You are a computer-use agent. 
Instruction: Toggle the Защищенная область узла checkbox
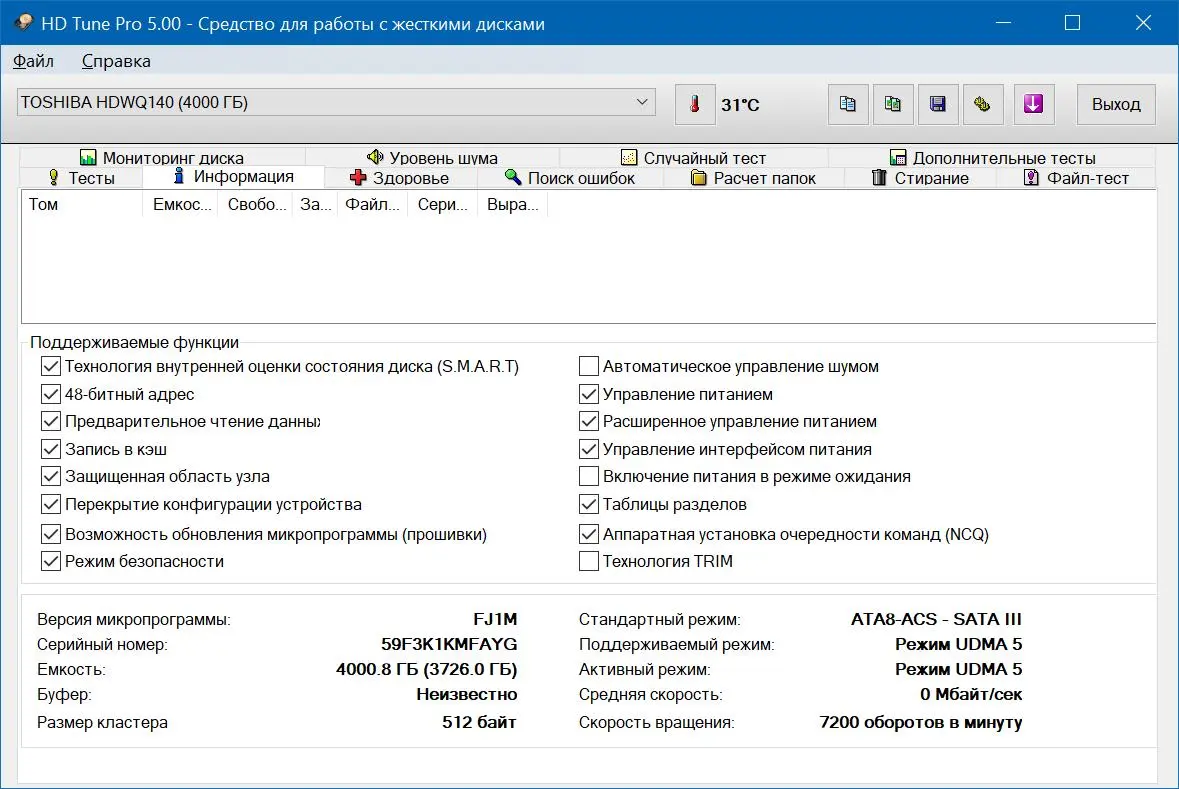click(50, 476)
